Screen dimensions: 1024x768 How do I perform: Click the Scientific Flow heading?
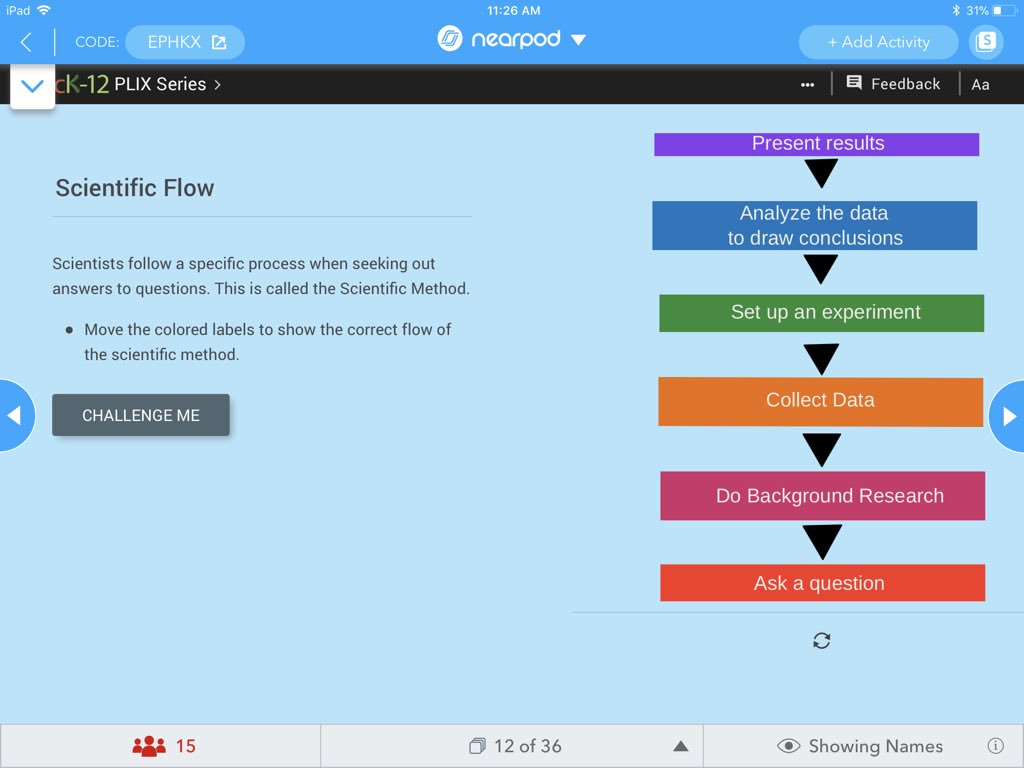tap(135, 188)
